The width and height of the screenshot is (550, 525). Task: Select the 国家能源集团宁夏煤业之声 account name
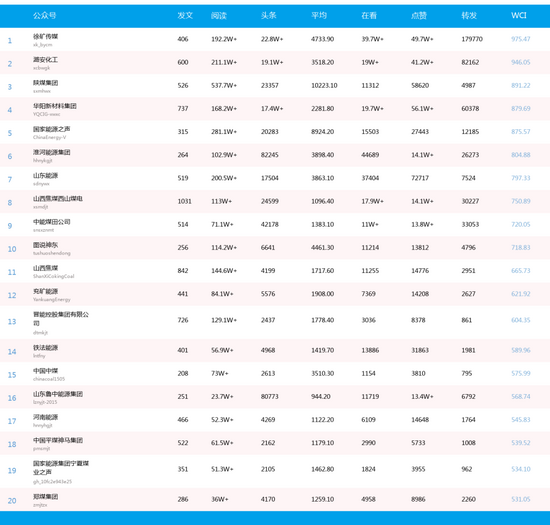[61, 467]
